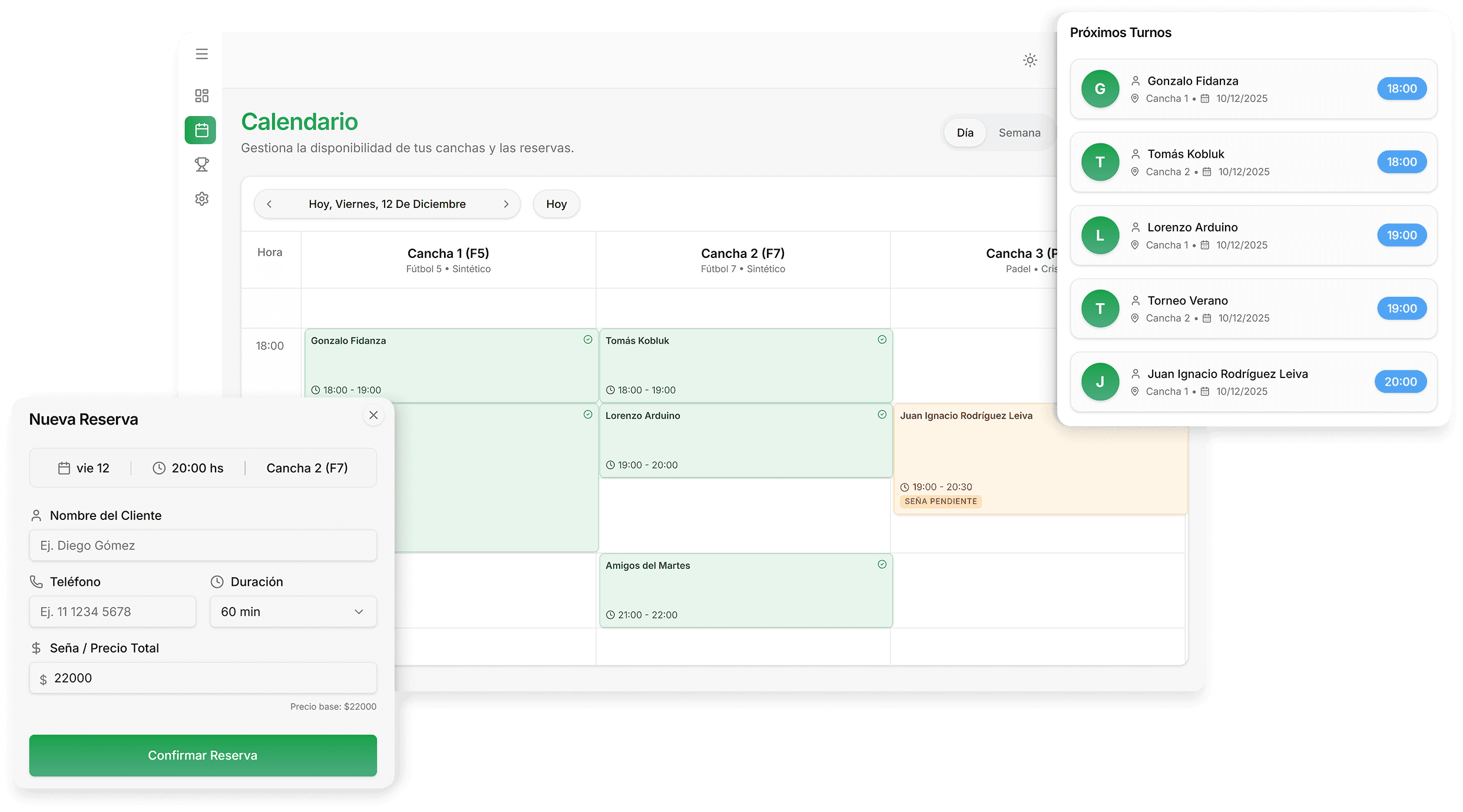Viewport: 1463px width, 812px height.
Task: Click green G avatar of Gonzalo Fidanza
Action: pyautogui.click(x=1100, y=89)
